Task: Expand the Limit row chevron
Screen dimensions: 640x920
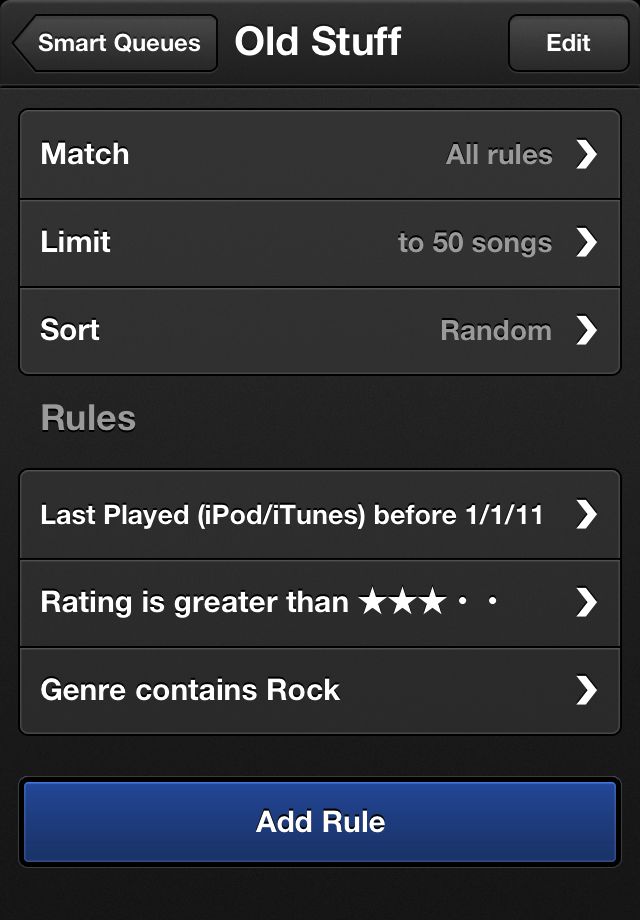Action: (587, 242)
